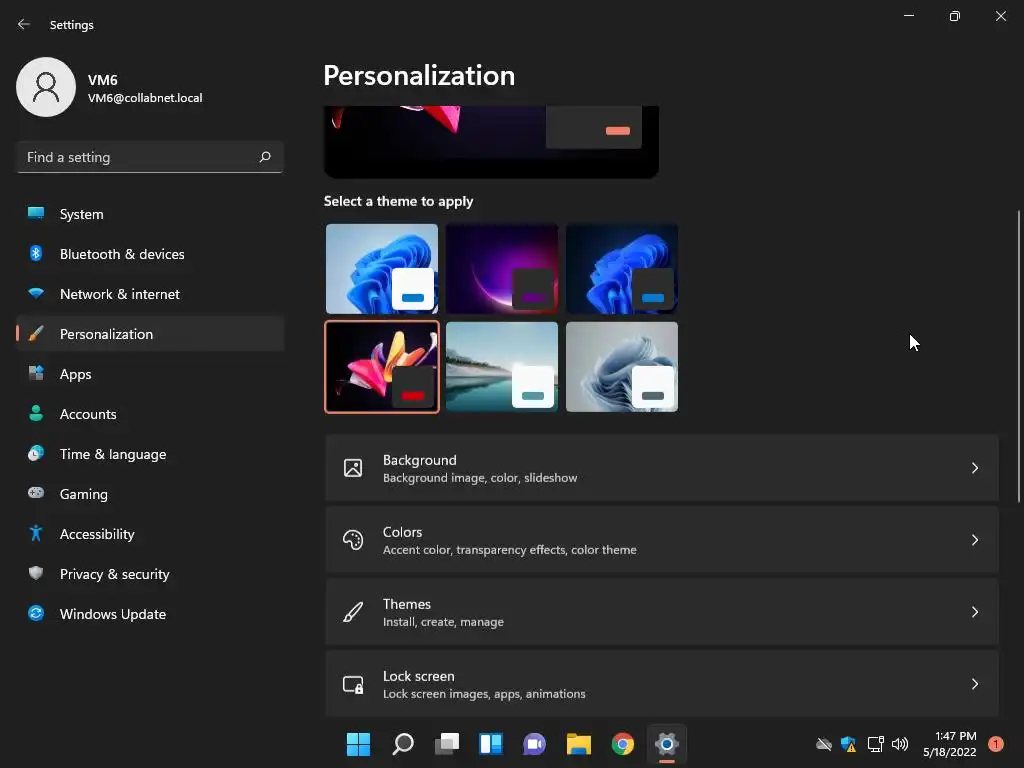1024x768 pixels.
Task: Open the notification badge showing 1
Action: (x=995, y=744)
